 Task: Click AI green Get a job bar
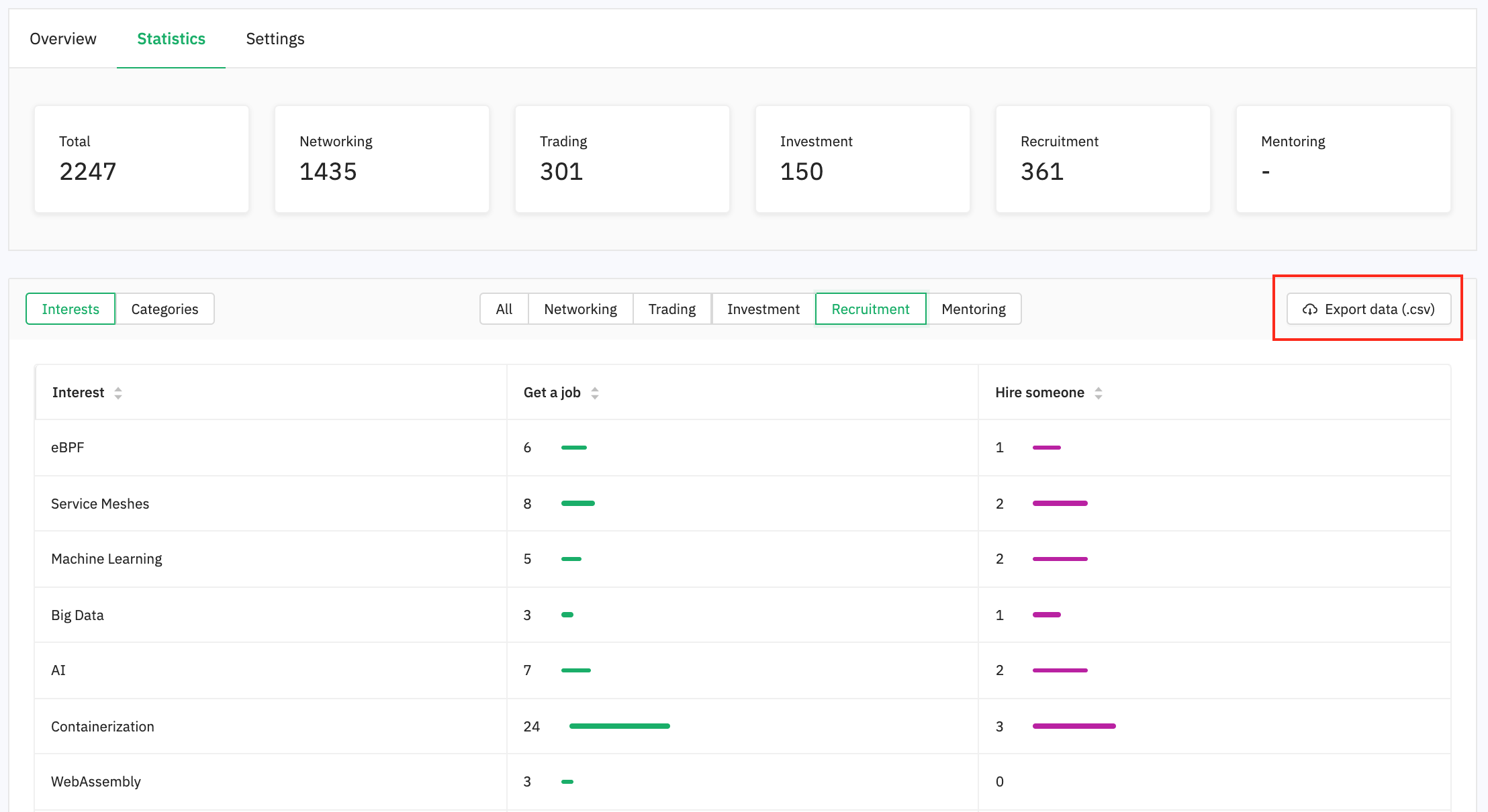576,670
